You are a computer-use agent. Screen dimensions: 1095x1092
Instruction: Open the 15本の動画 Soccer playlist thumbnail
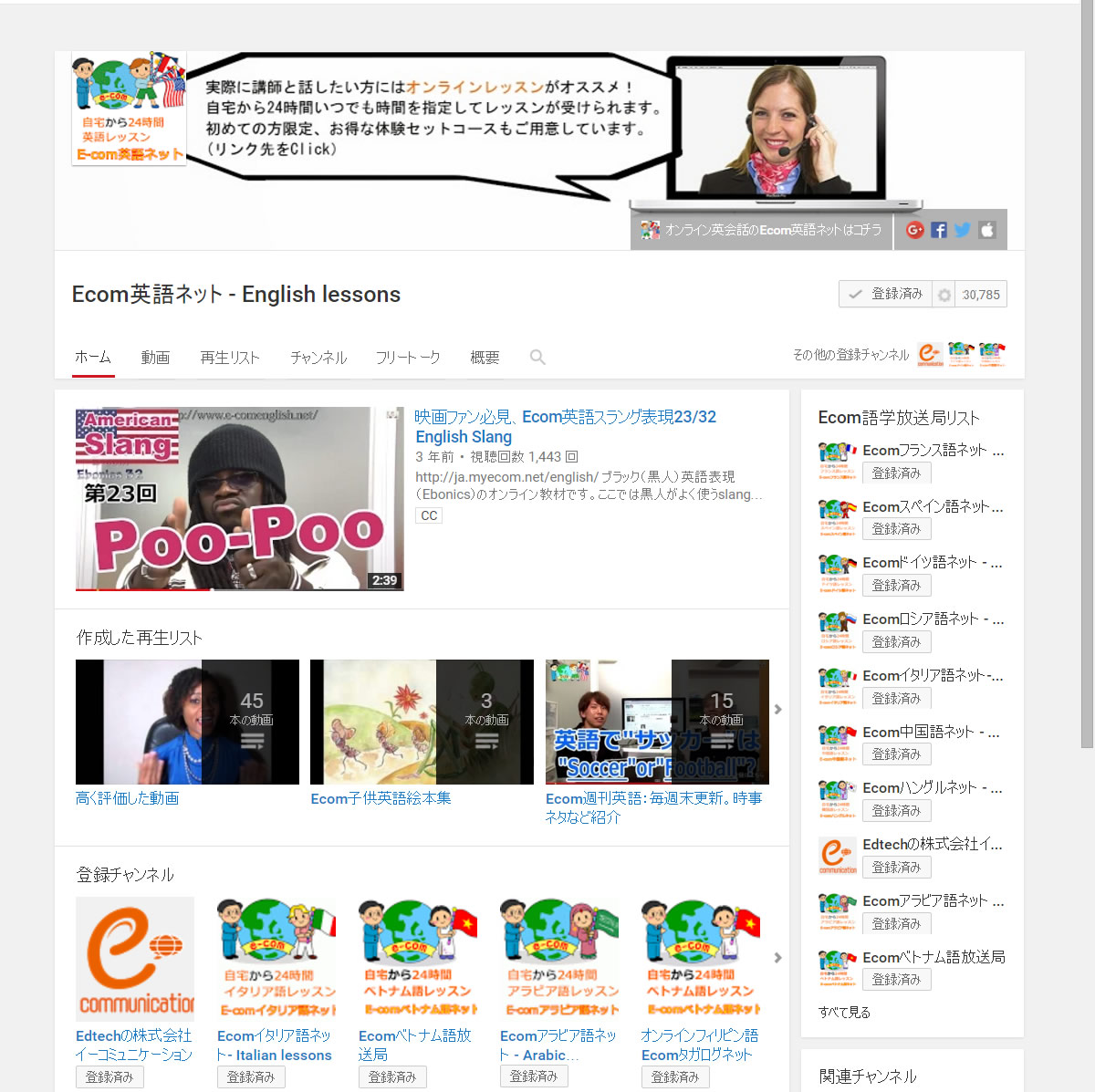657,722
